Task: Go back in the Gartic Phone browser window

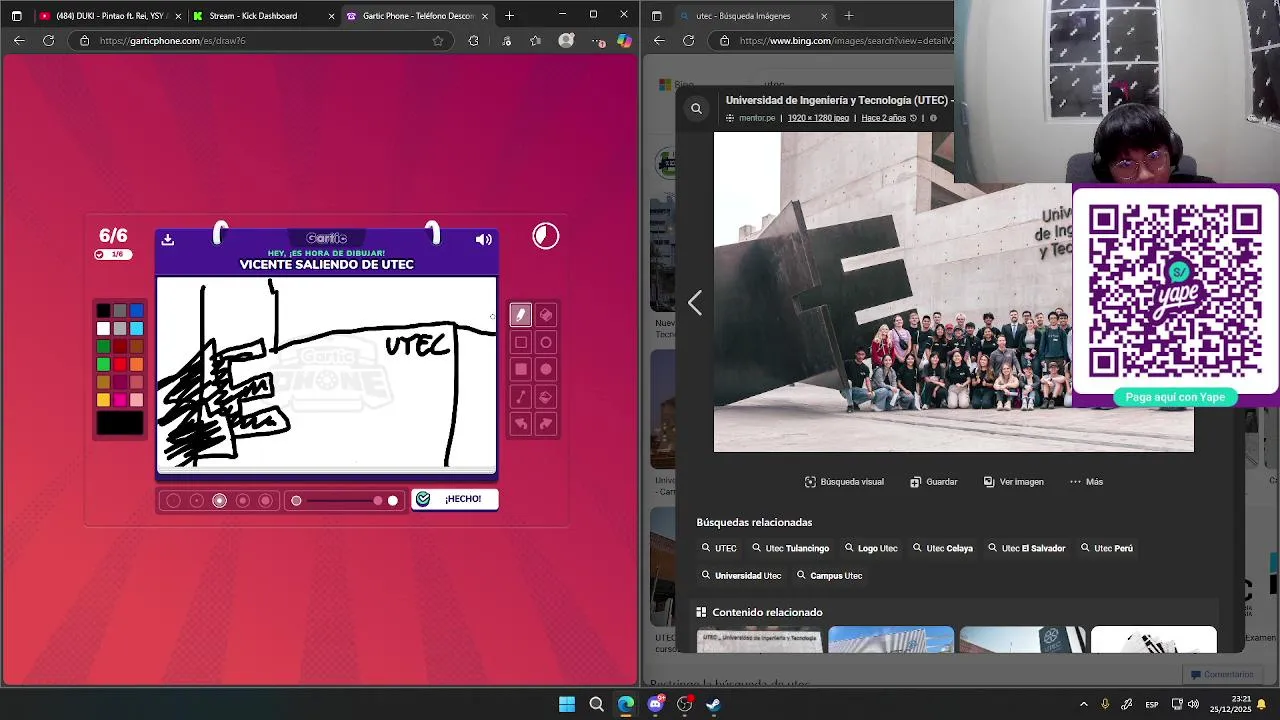Action: 19,41
